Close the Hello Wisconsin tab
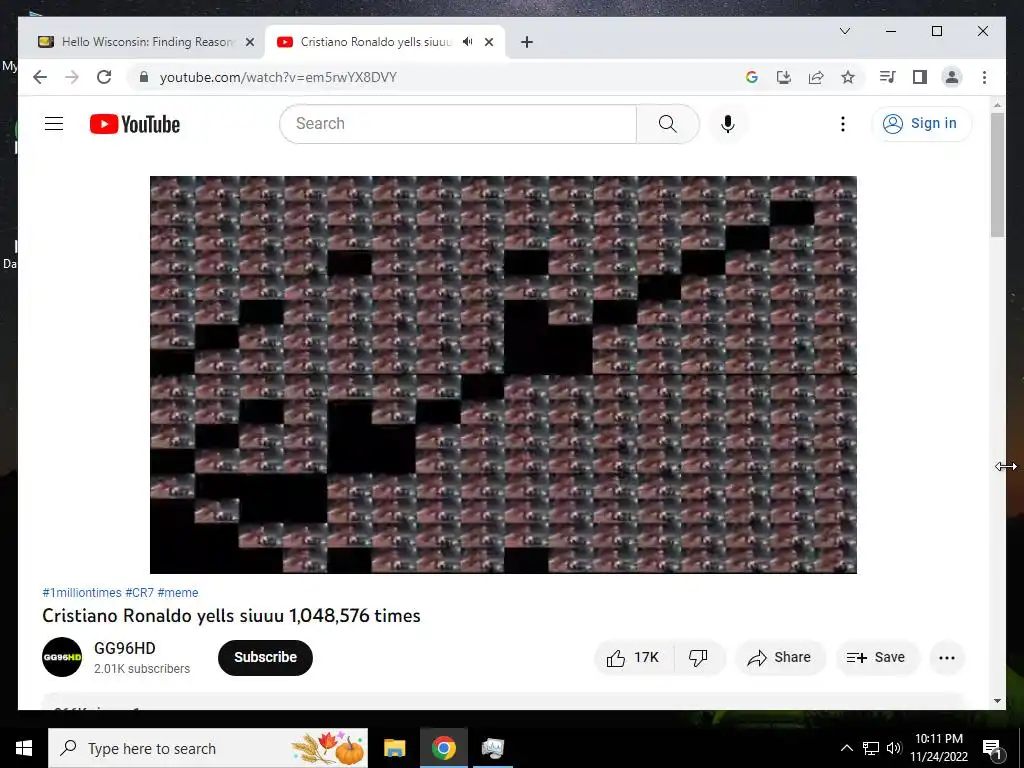Viewport: 1024px width, 768px height. (x=249, y=42)
